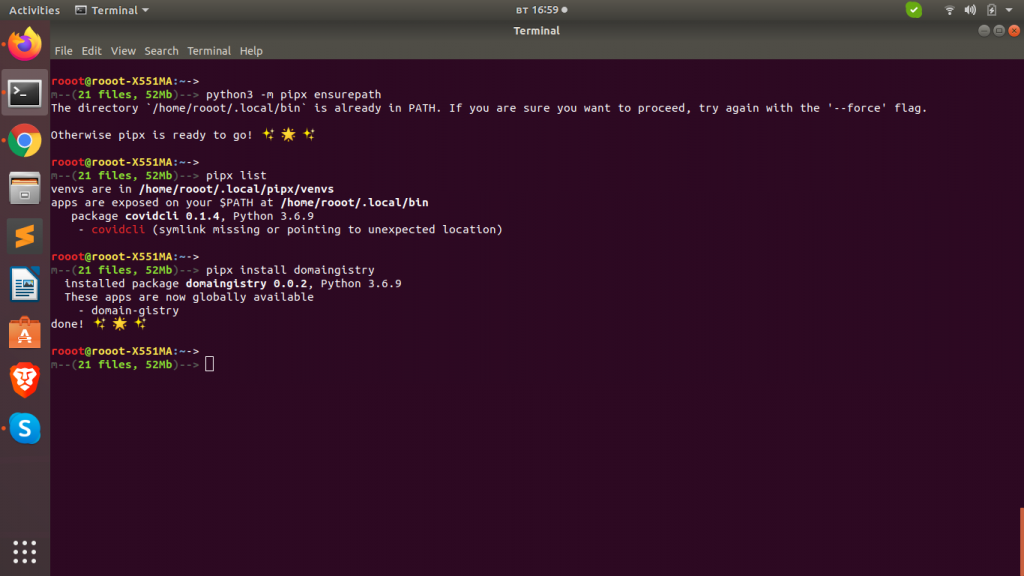Select the Terminal icon in the dock
Screen dimensions: 1024x576
point(23,93)
